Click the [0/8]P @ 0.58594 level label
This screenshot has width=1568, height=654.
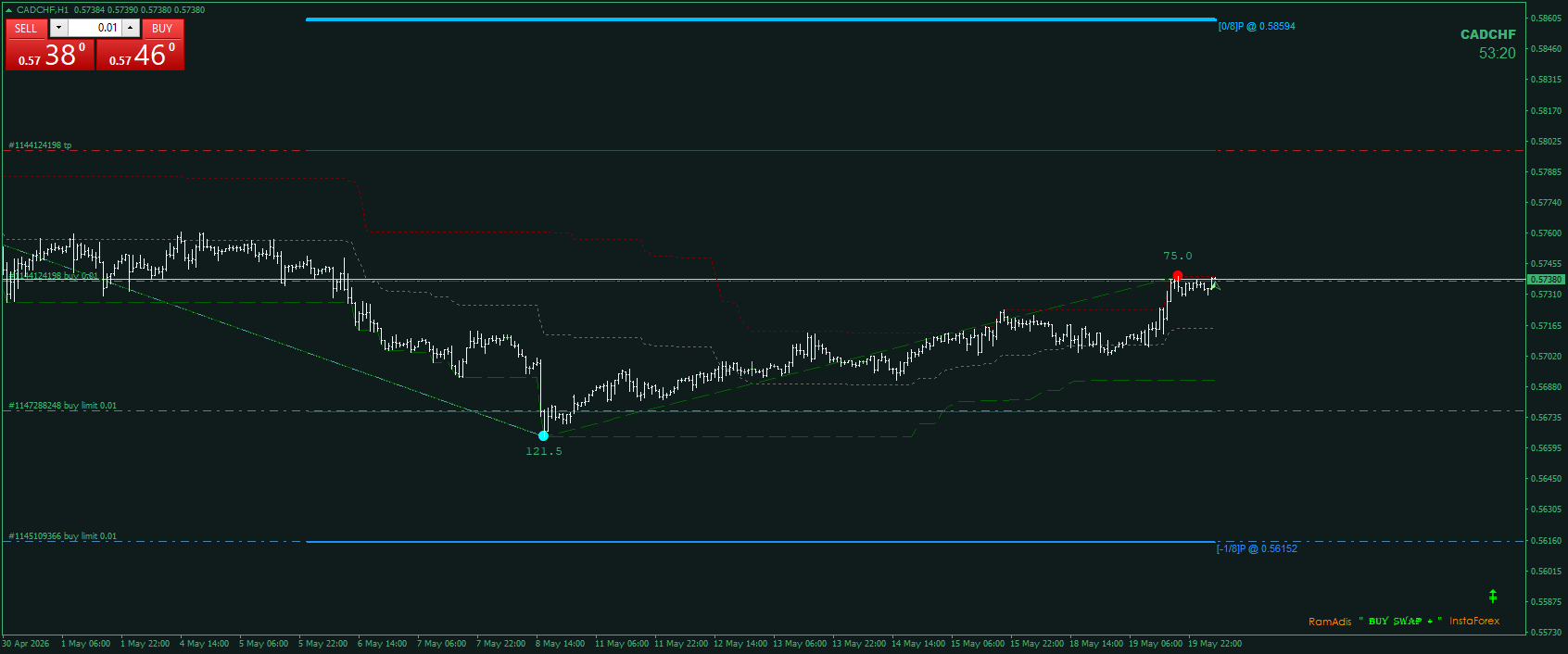[1257, 26]
